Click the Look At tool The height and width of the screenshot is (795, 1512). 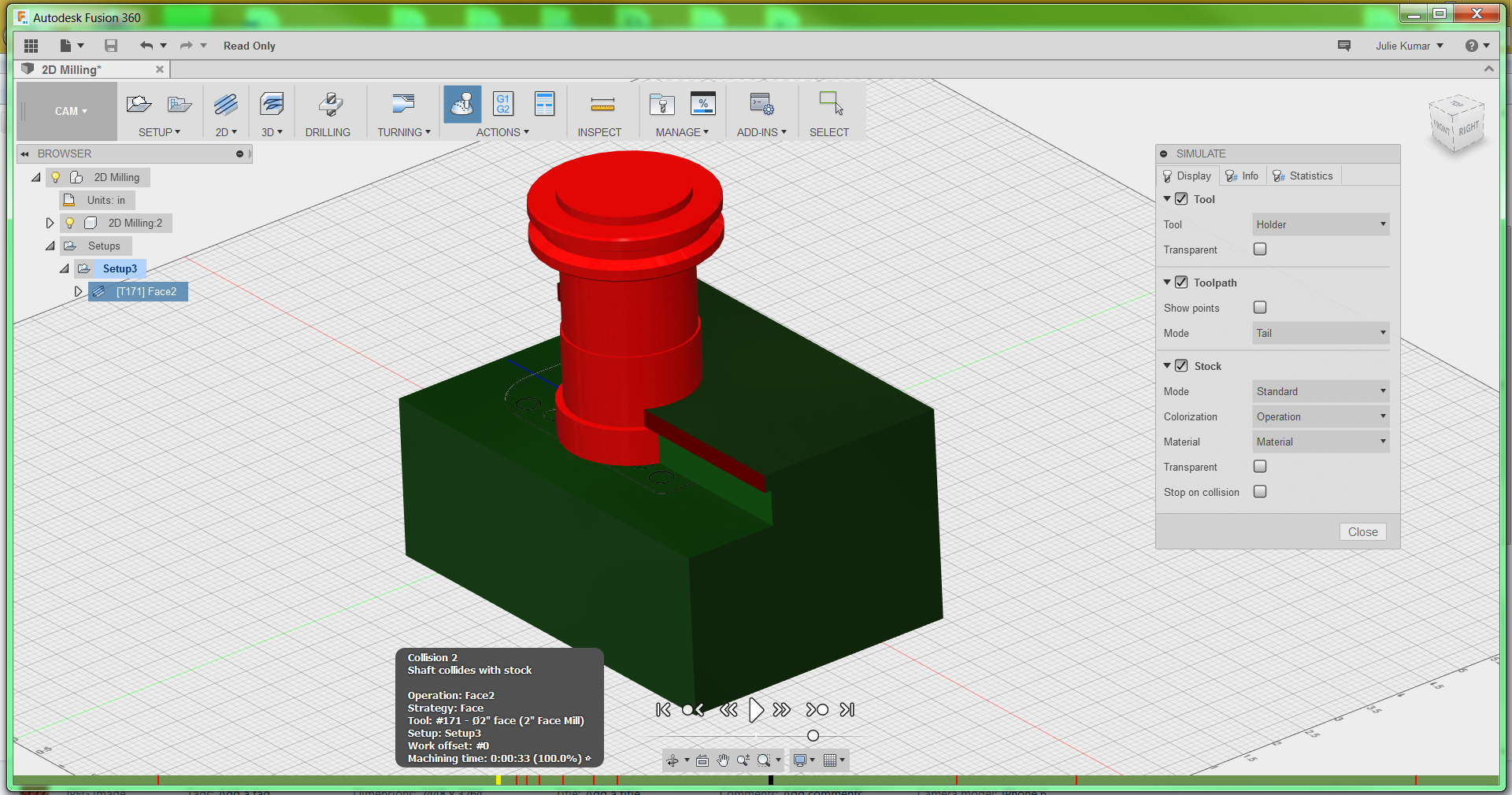coord(702,760)
